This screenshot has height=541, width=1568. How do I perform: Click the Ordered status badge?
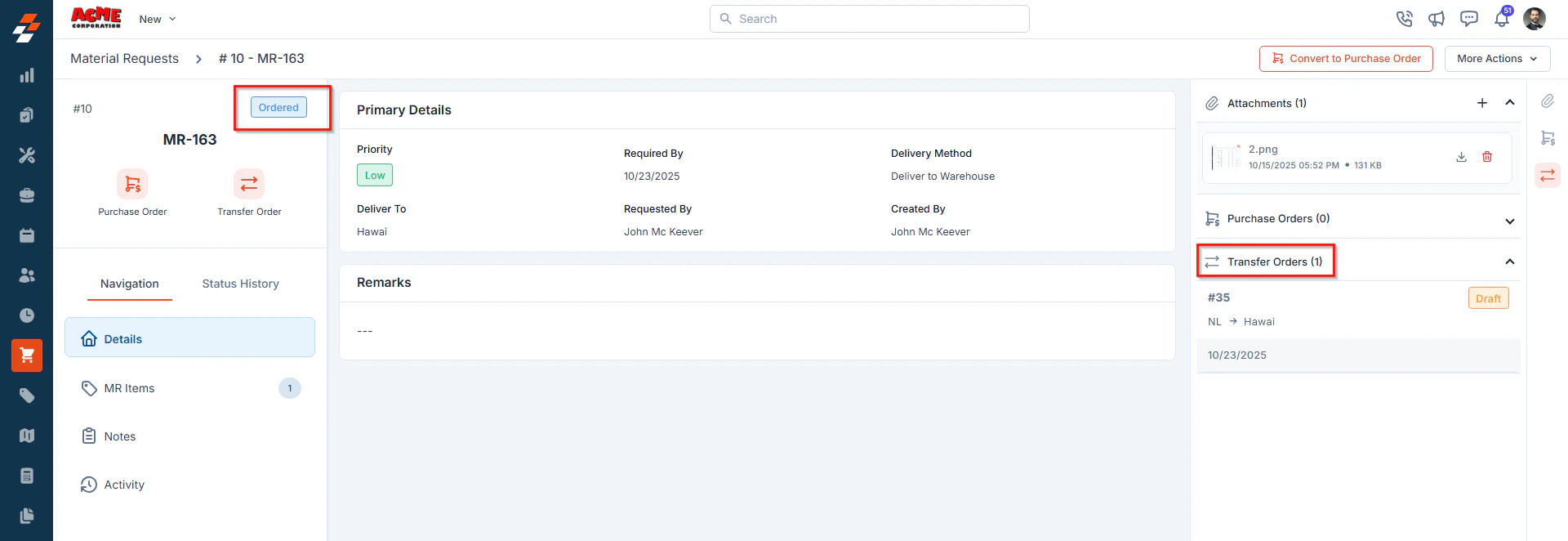[278, 107]
